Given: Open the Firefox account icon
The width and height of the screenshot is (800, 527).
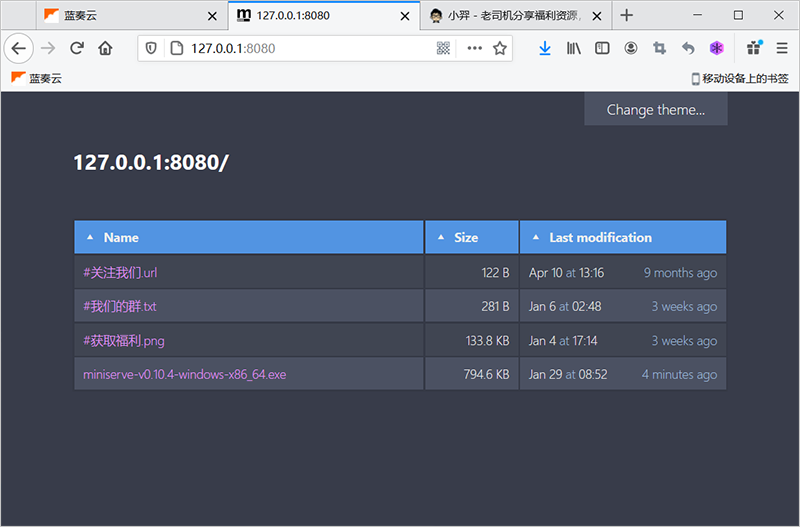Looking at the screenshot, I should [631, 48].
